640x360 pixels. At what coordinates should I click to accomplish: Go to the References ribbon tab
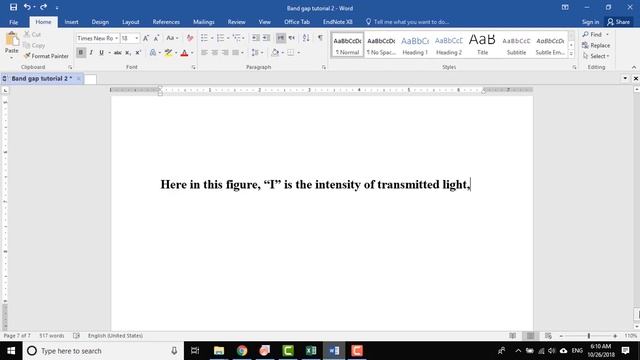point(166,22)
